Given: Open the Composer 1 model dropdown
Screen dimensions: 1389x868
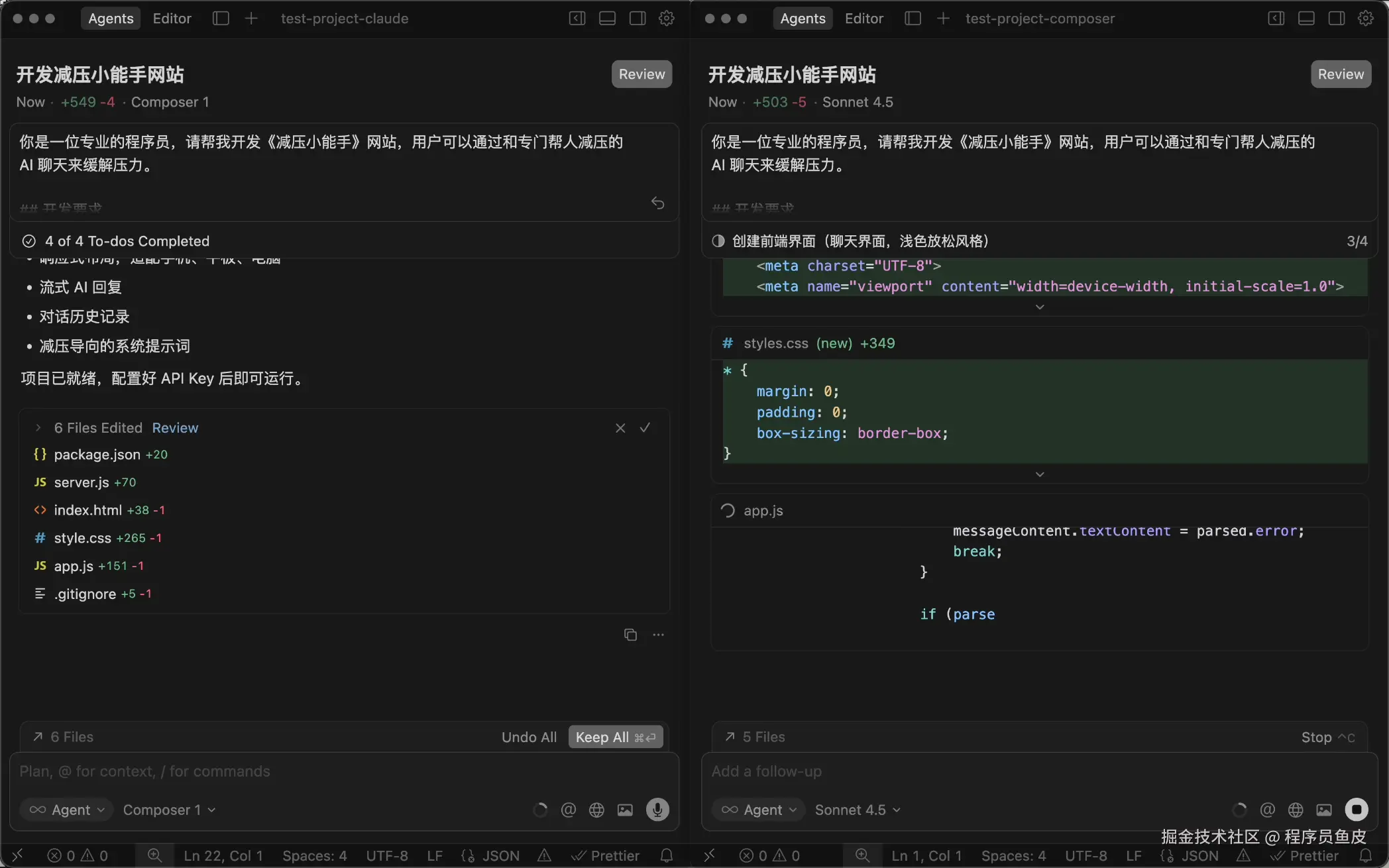Looking at the screenshot, I should point(169,810).
